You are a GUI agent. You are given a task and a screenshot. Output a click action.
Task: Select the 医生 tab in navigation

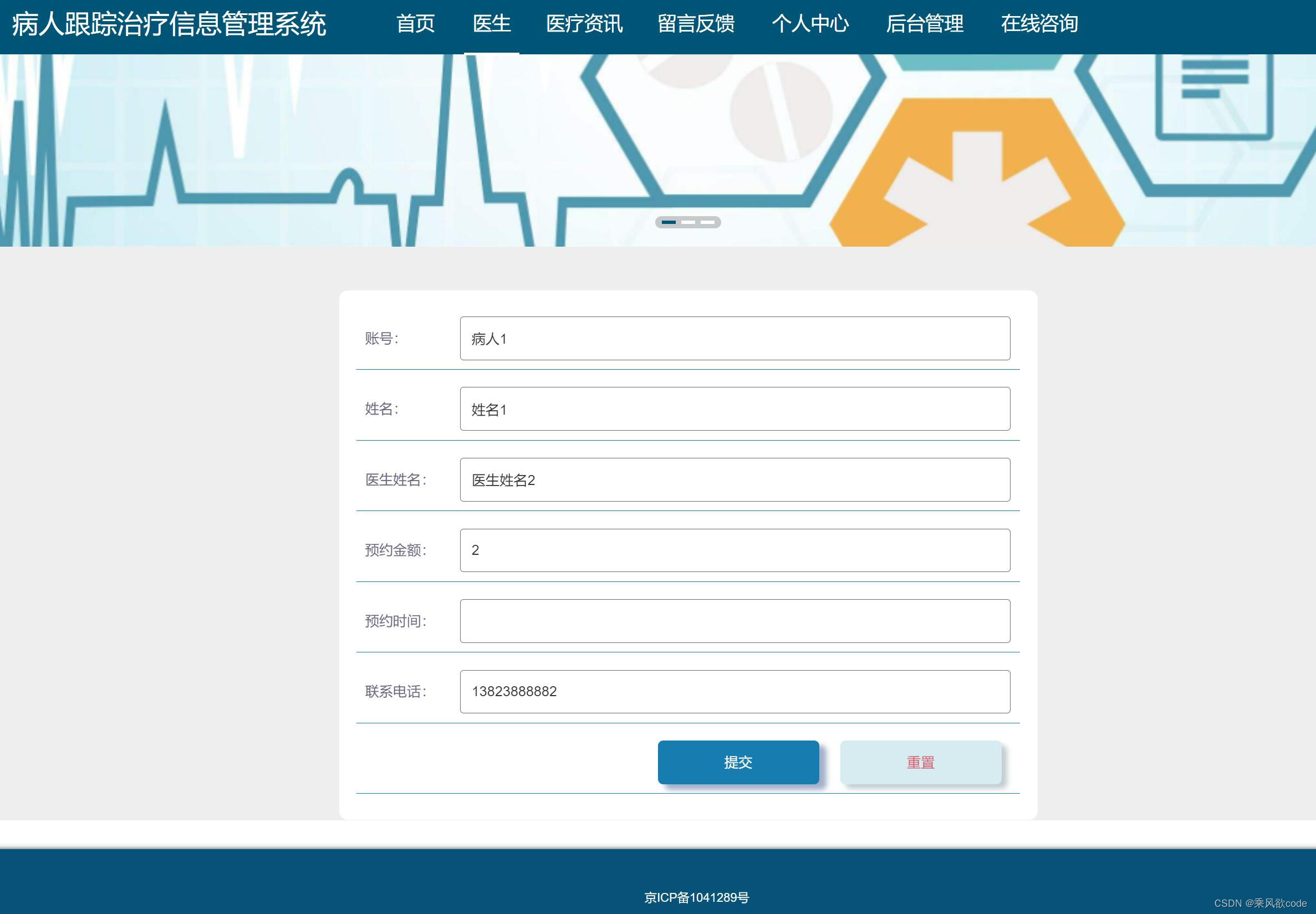pyautogui.click(x=491, y=24)
